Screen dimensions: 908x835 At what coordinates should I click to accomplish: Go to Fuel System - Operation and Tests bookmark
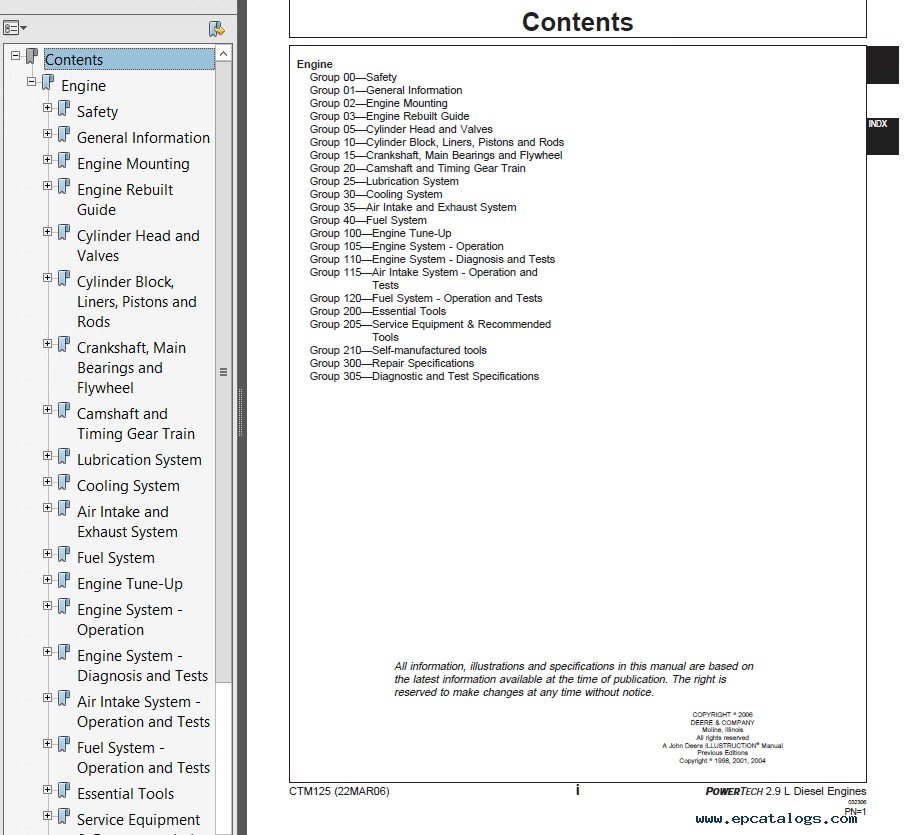144,757
